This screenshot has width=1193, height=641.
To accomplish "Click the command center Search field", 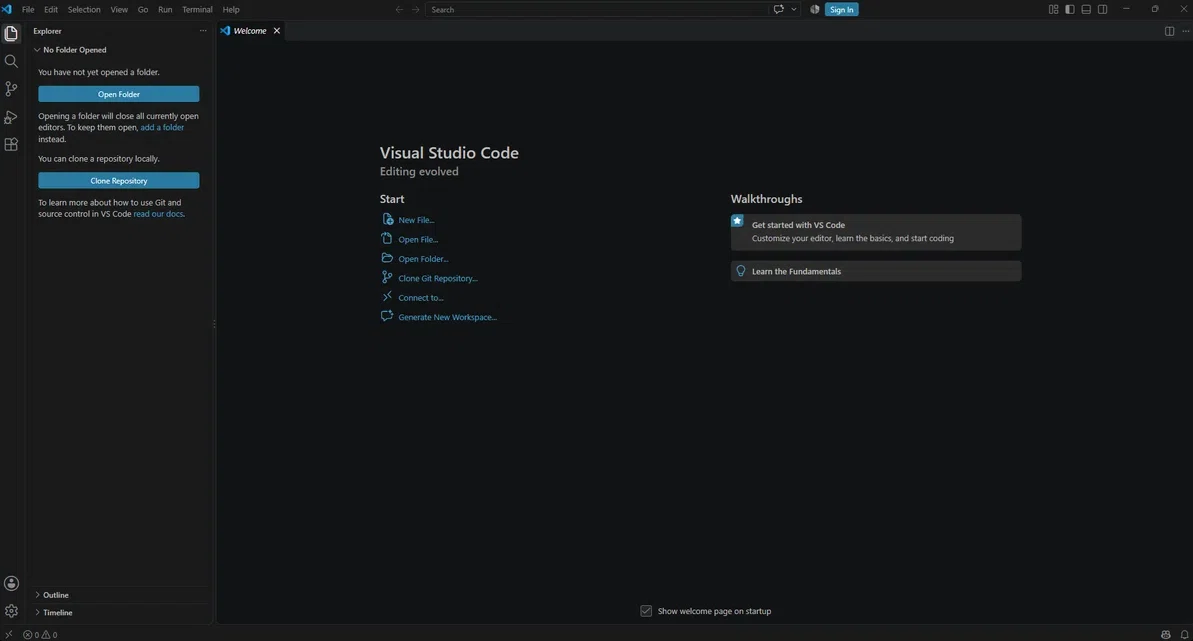I will 596,10.
